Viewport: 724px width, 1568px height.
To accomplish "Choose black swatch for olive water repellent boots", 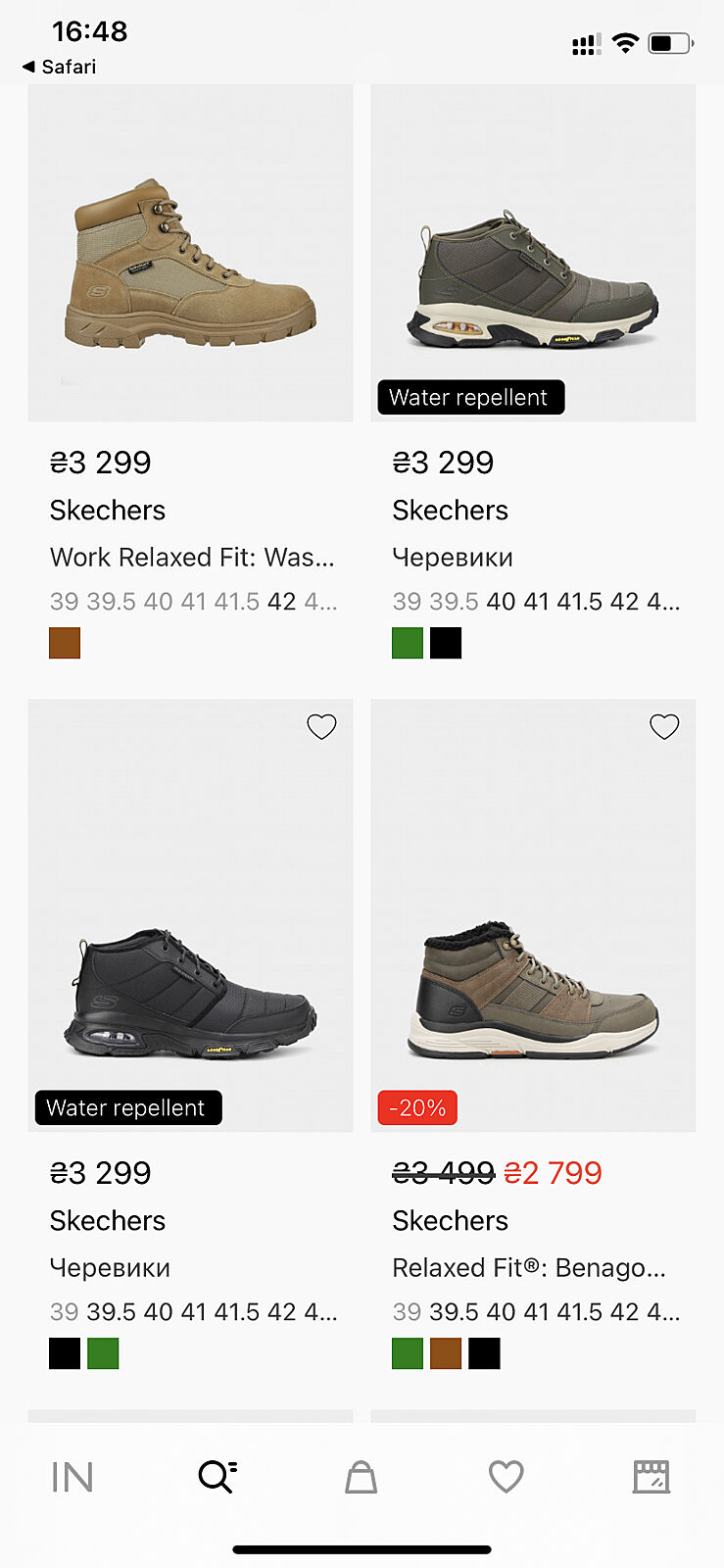I will pyautogui.click(x=446, y=643).
